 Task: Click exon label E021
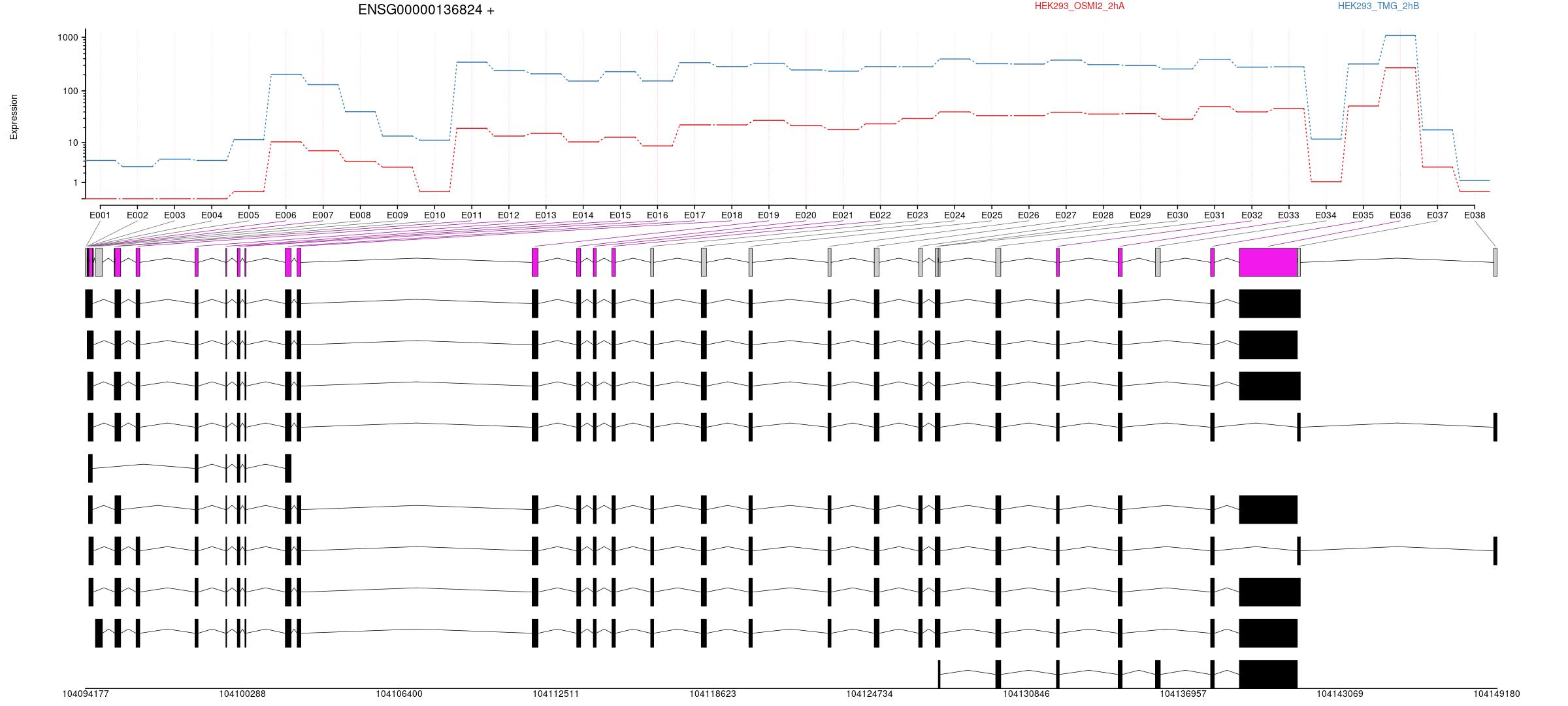coord(843,215)
